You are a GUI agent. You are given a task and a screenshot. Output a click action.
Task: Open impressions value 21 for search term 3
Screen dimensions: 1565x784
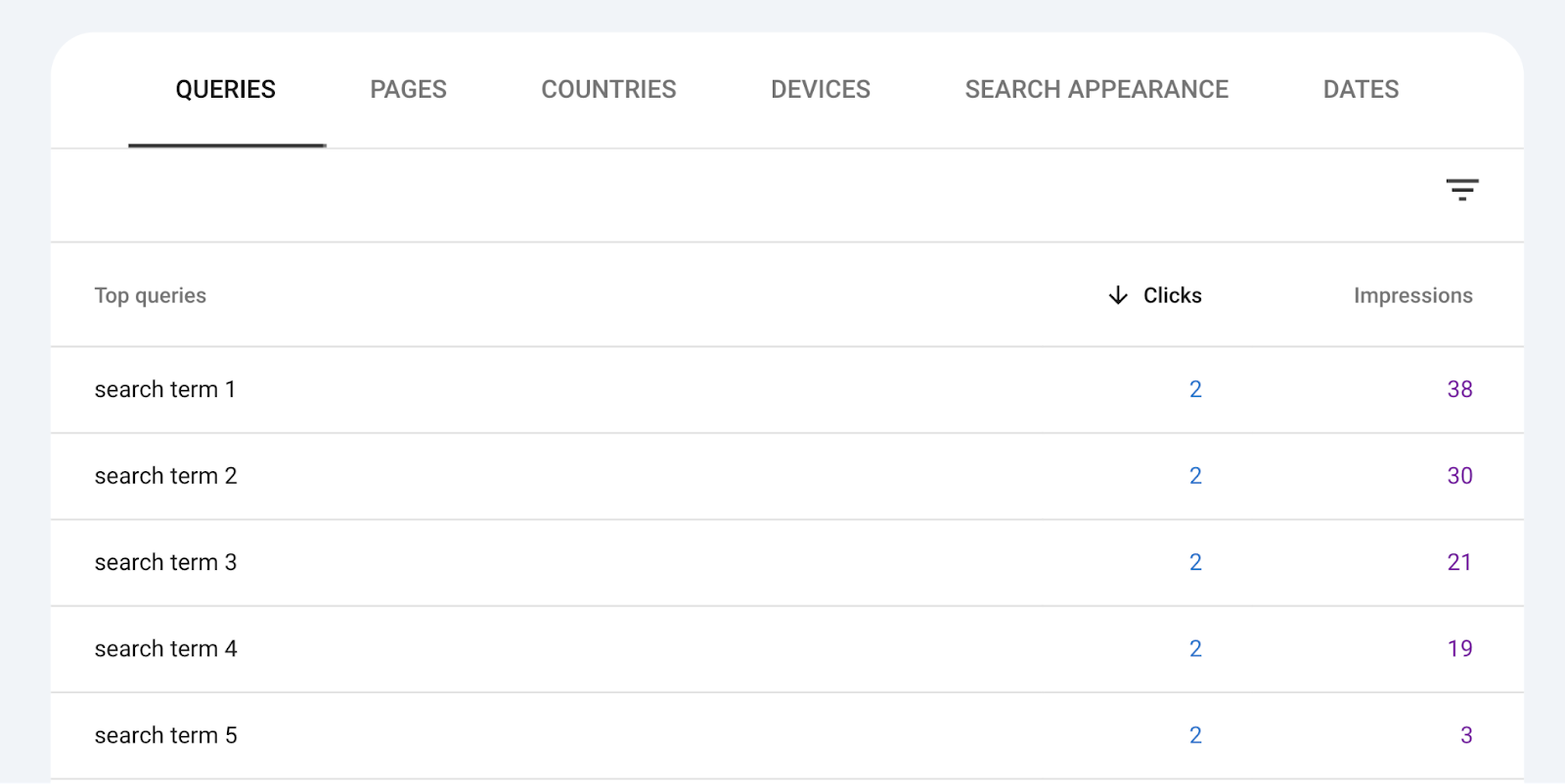(1458, 562)
